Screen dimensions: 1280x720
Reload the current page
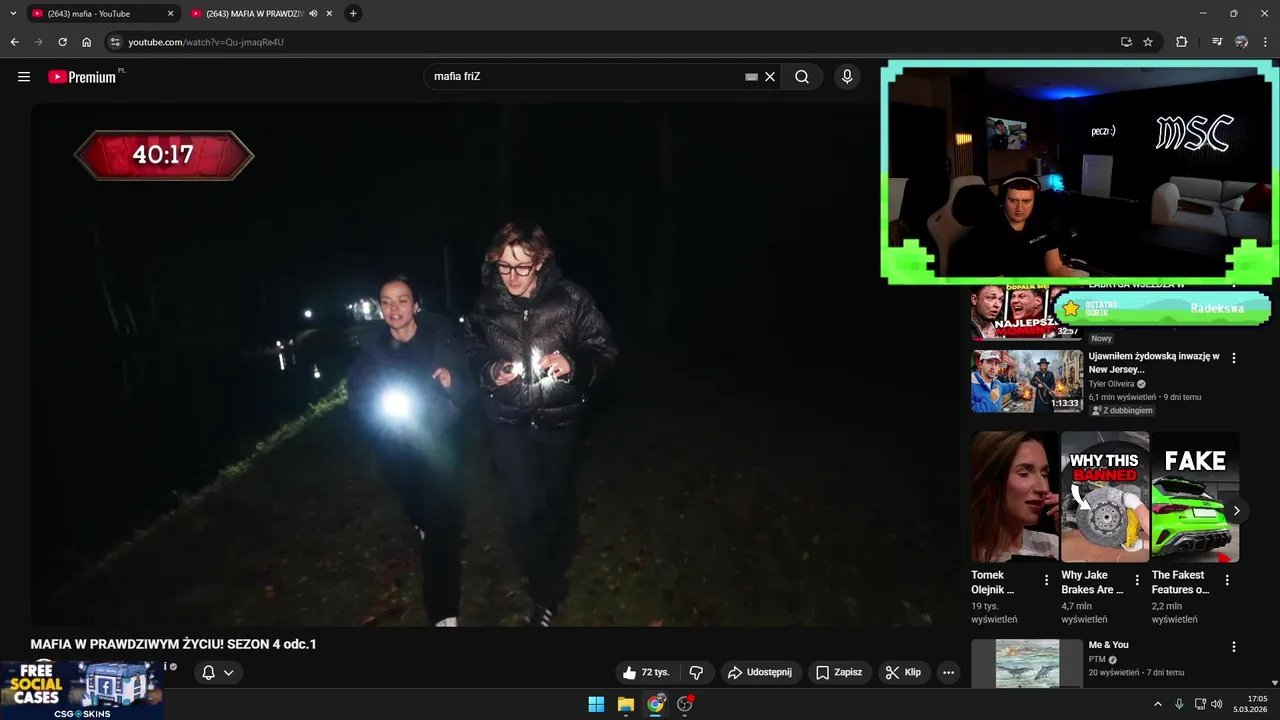point(62,42)
